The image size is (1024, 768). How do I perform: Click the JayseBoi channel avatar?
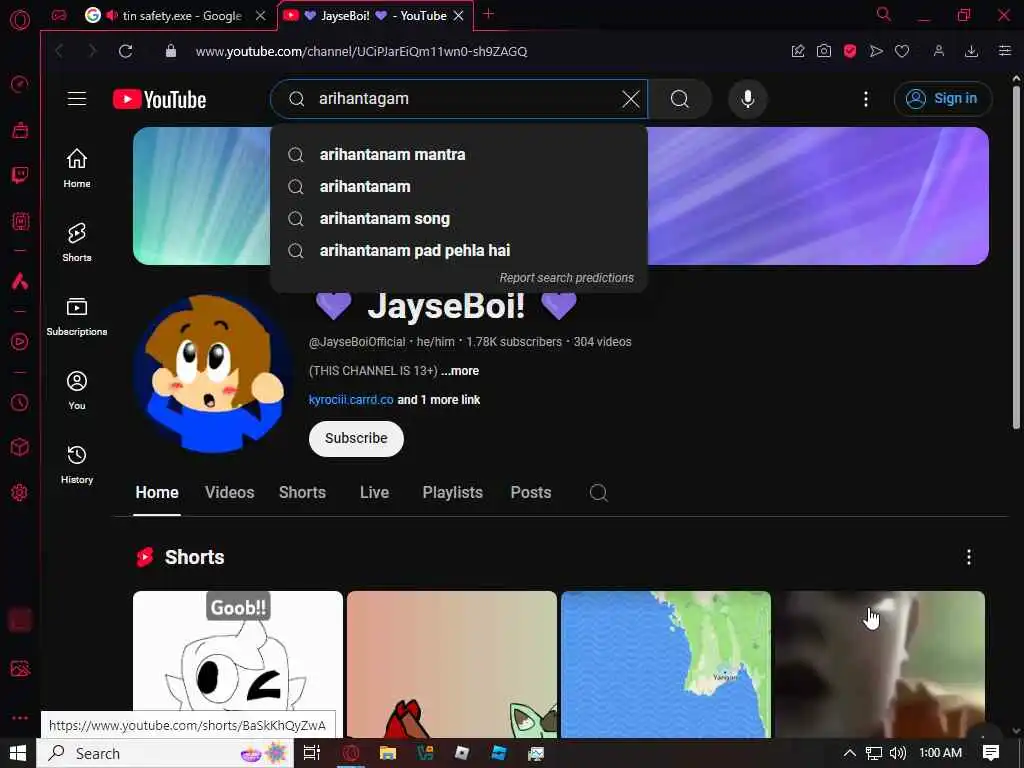click(213, 374)
